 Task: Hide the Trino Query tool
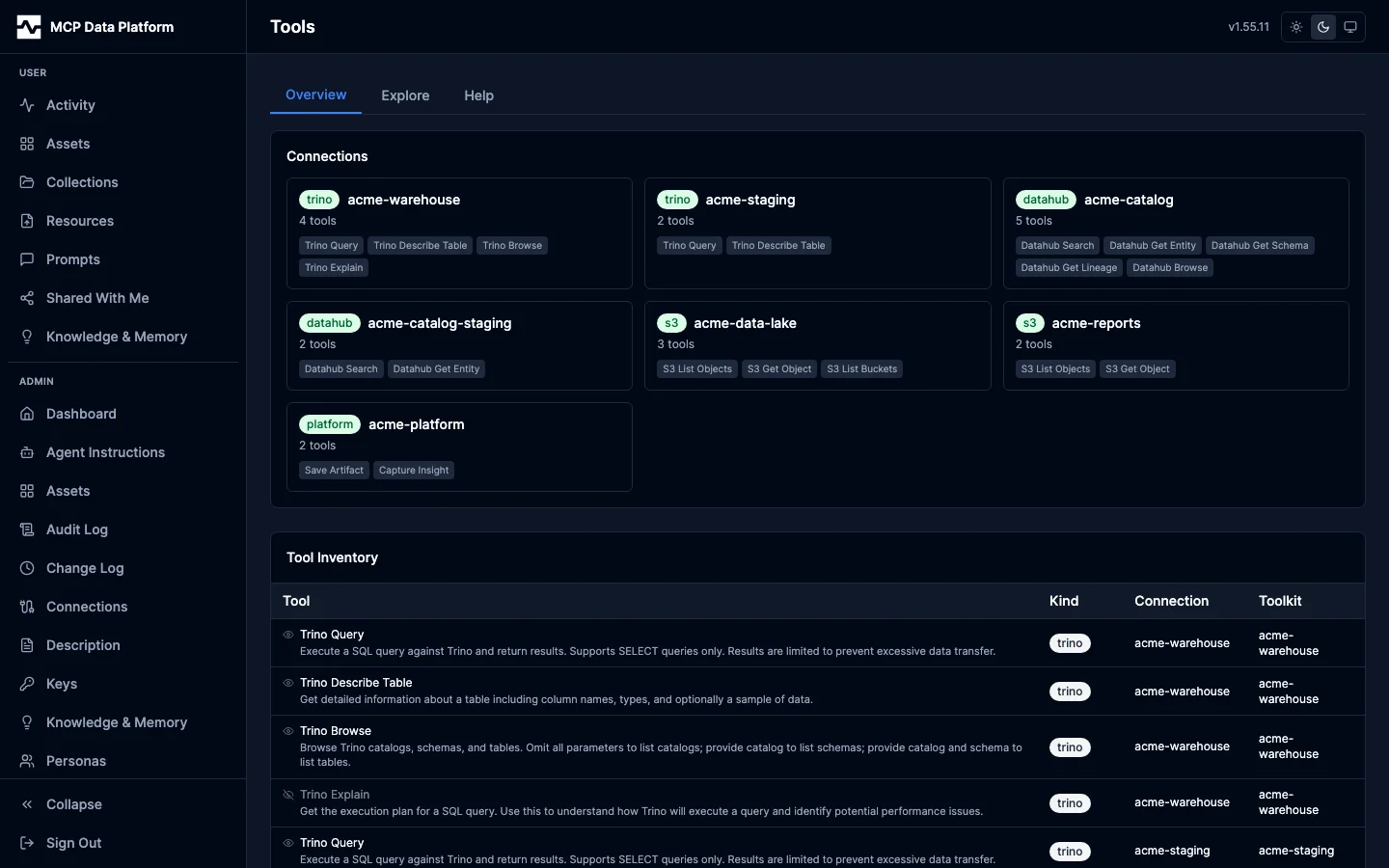(286, 635)
